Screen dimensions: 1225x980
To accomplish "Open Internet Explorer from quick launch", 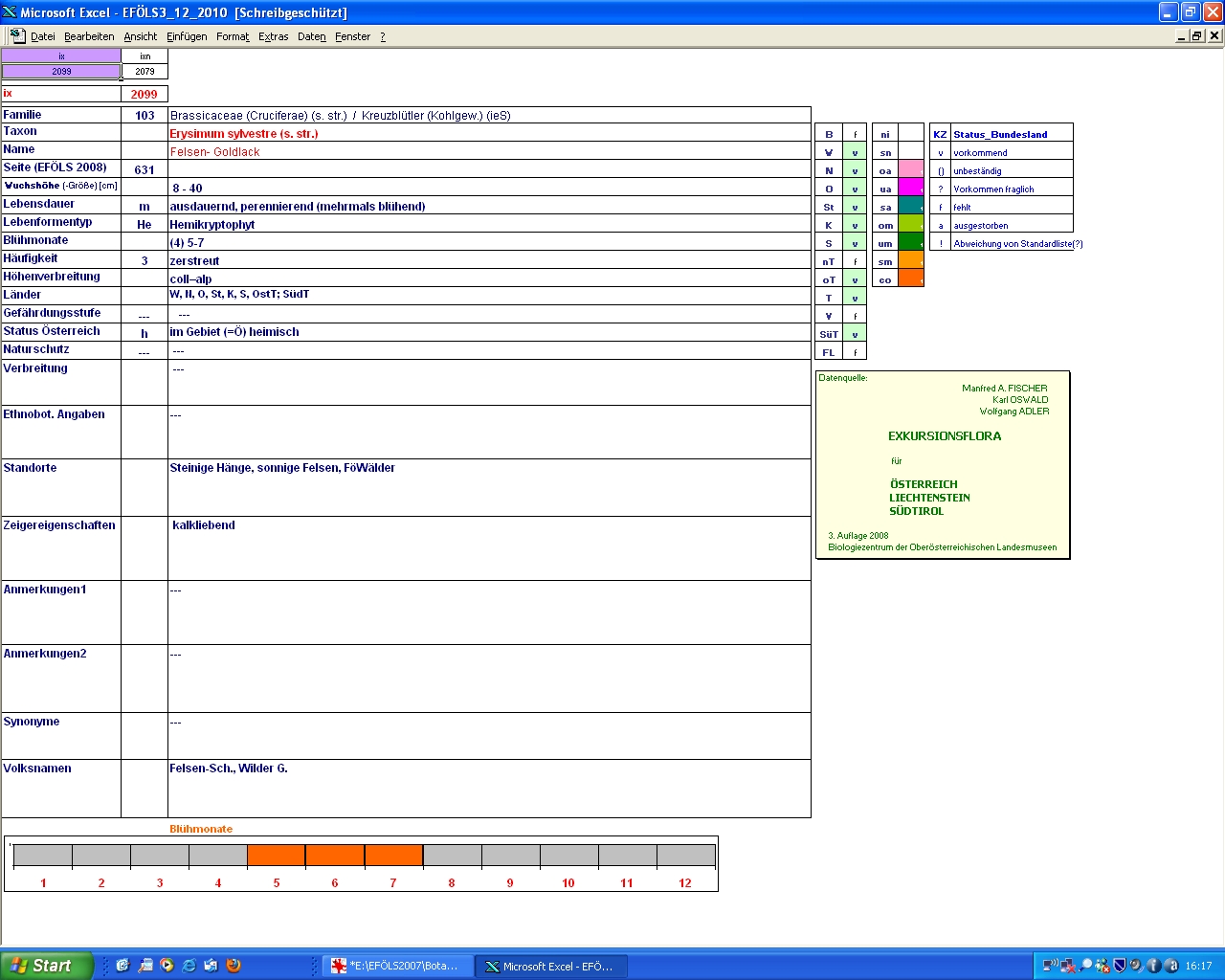I will point(189,966).
